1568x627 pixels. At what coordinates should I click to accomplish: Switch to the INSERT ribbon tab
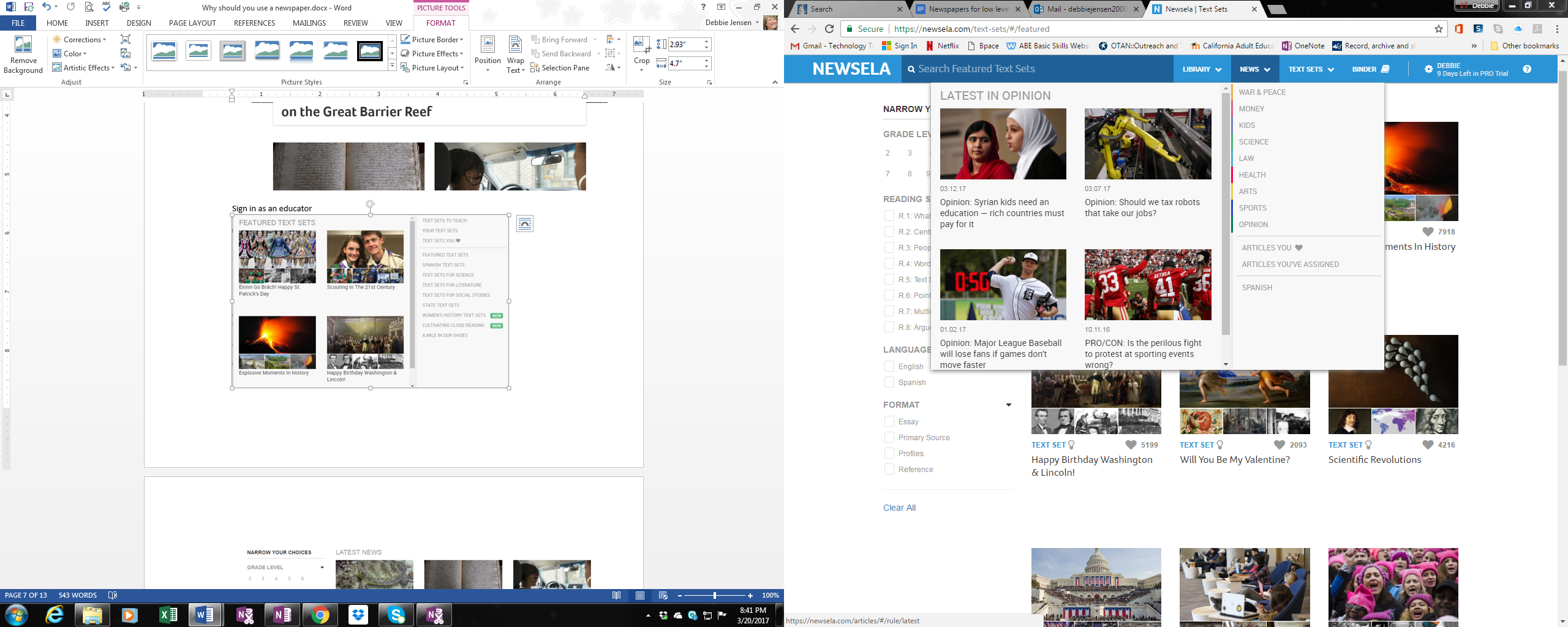pos(97,23)
